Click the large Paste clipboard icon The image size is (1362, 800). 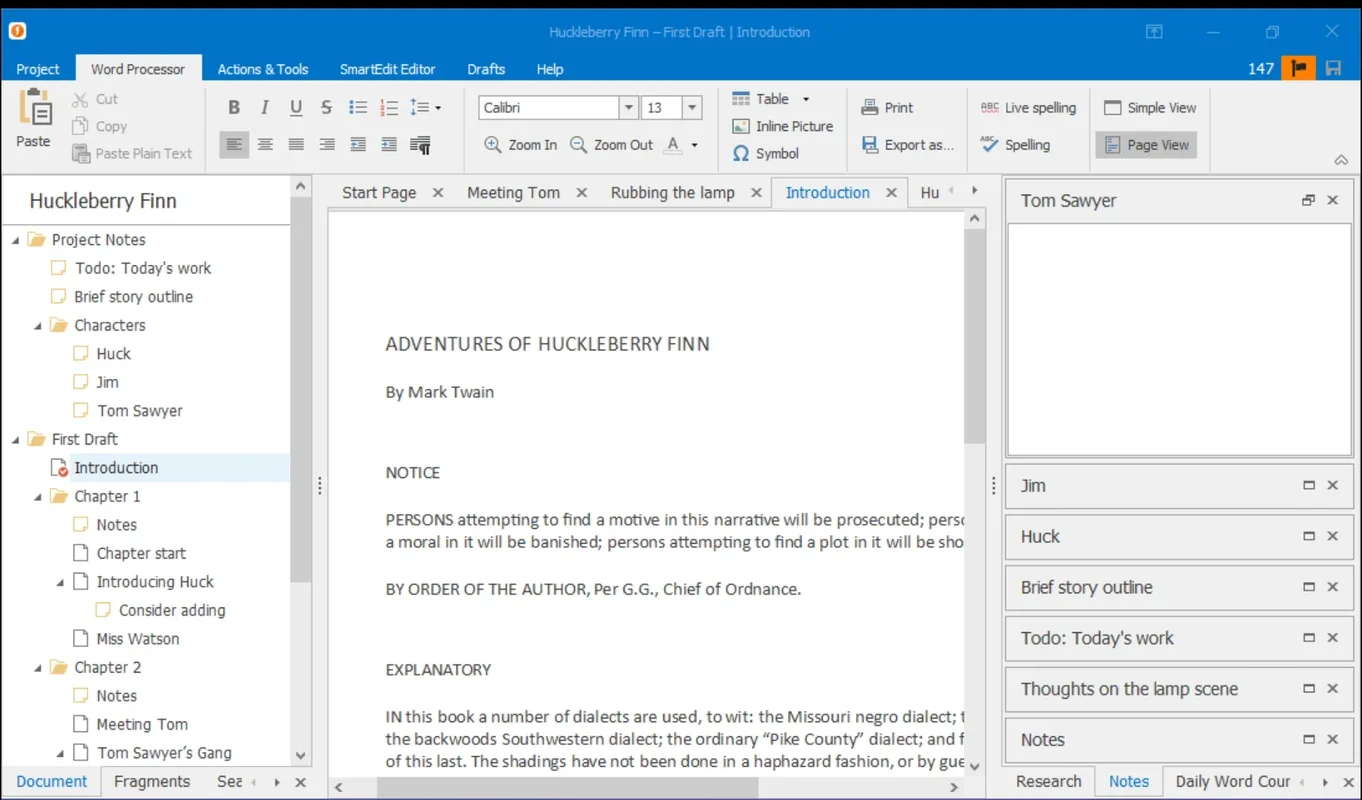[x=34, y=108]
